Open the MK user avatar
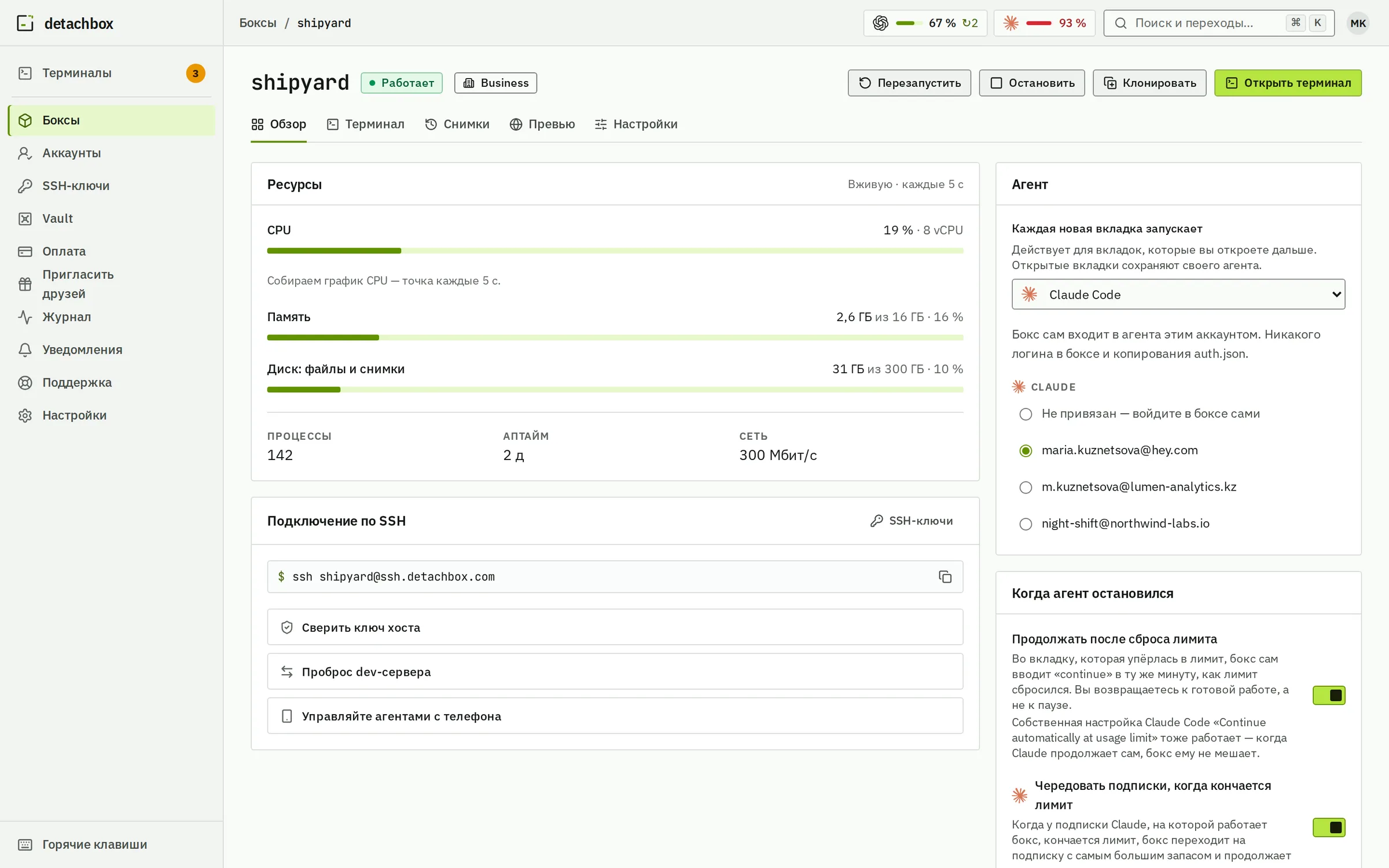 [x=1358, y=23]
